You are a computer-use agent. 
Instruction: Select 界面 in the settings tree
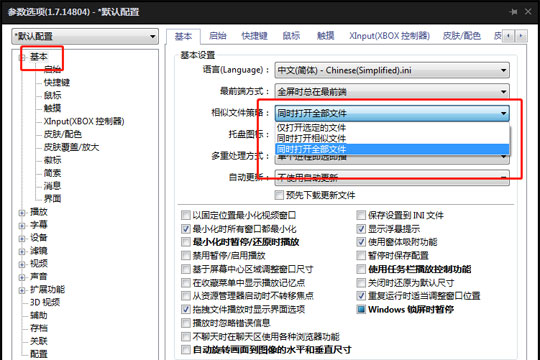click(52, 198)
